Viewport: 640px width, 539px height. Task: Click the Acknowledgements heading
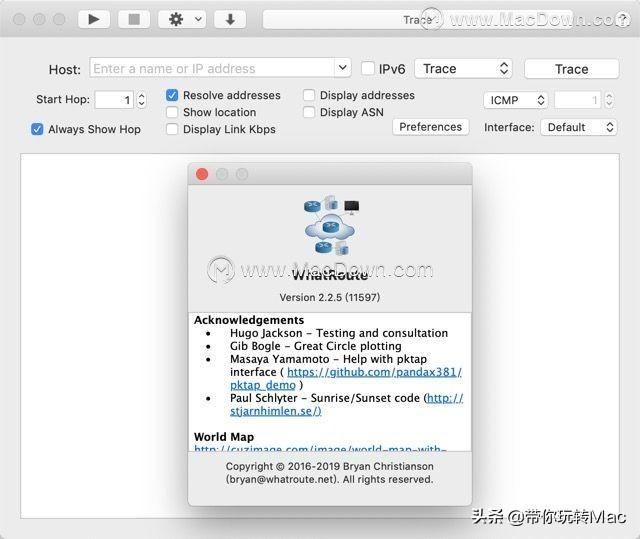coord(249,320)
